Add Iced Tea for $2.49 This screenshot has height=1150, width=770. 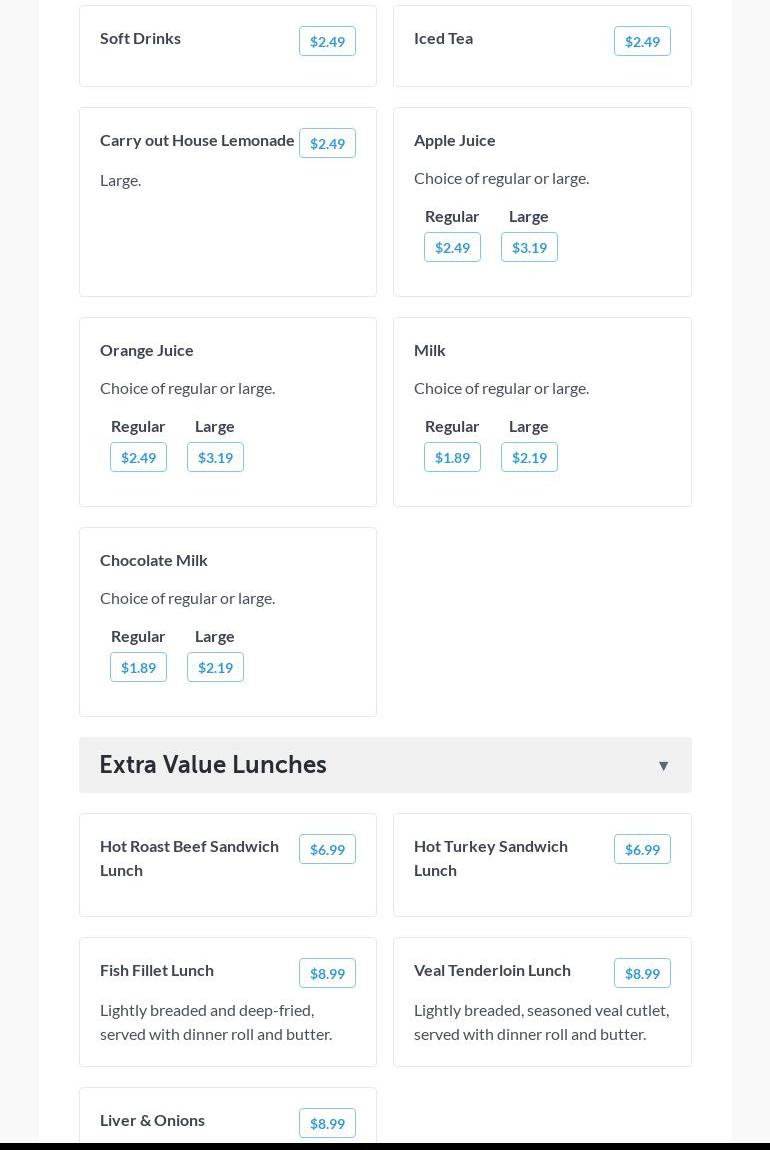tap(642, 41)
